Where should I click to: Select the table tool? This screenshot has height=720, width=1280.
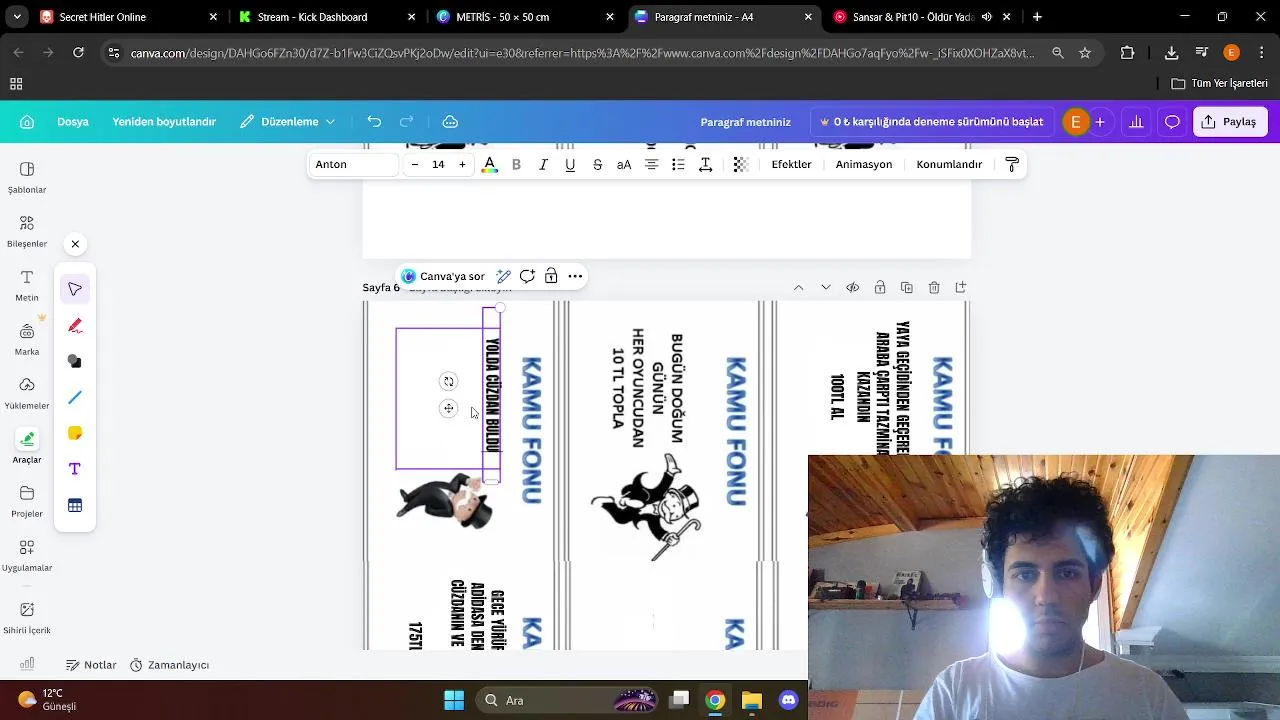coord(75,505)
